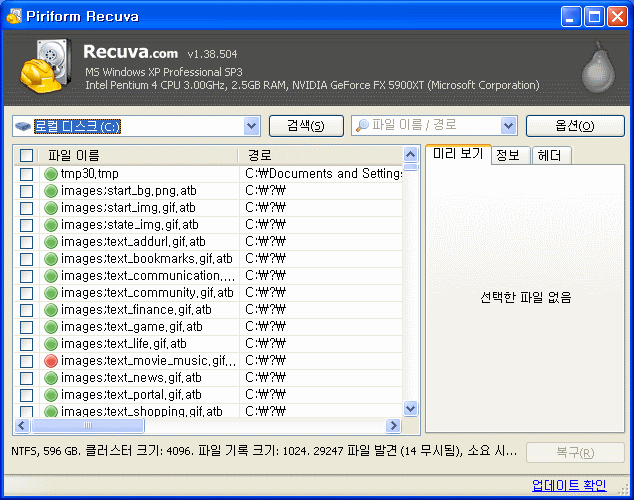
Task: Click the vertical scrollbar thumb
Action: (410, 167)
